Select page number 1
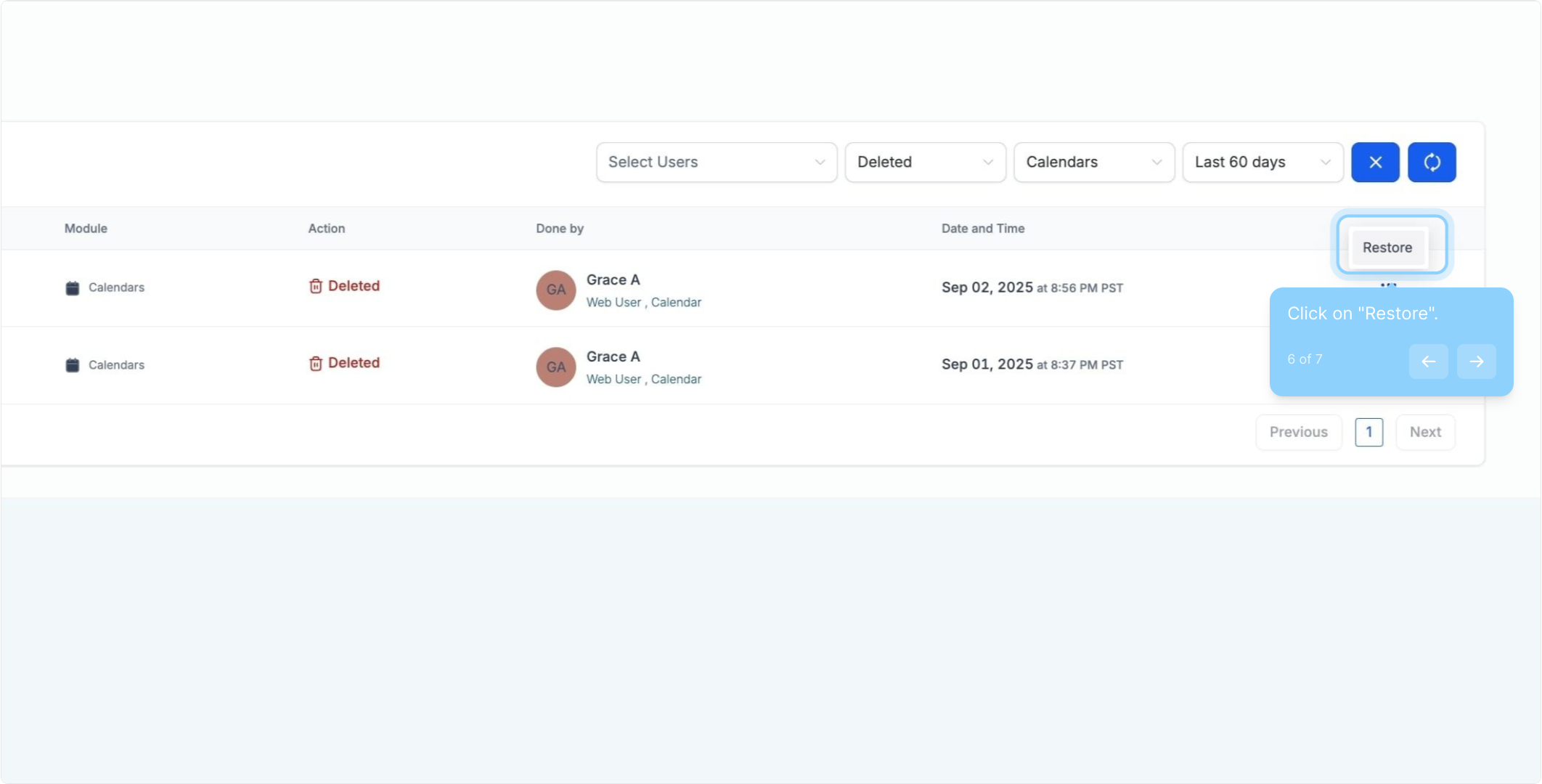The width and height of the screenshot is (1542, 784). (x=1368, y=432)
